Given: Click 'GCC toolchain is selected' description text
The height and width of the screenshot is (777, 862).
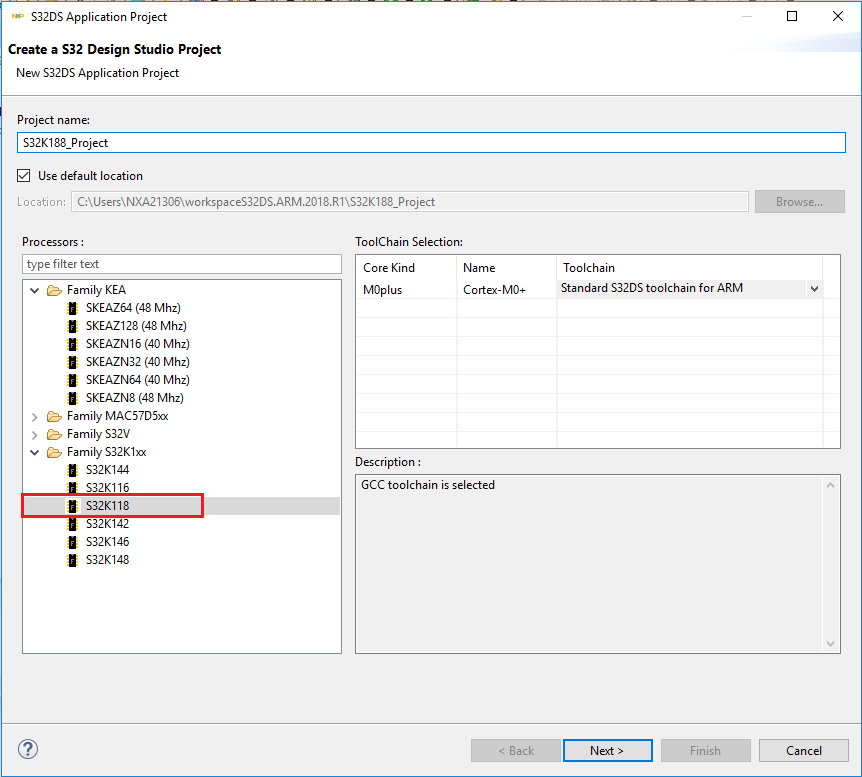Looking at the screenshot, I should click(428, 485).
